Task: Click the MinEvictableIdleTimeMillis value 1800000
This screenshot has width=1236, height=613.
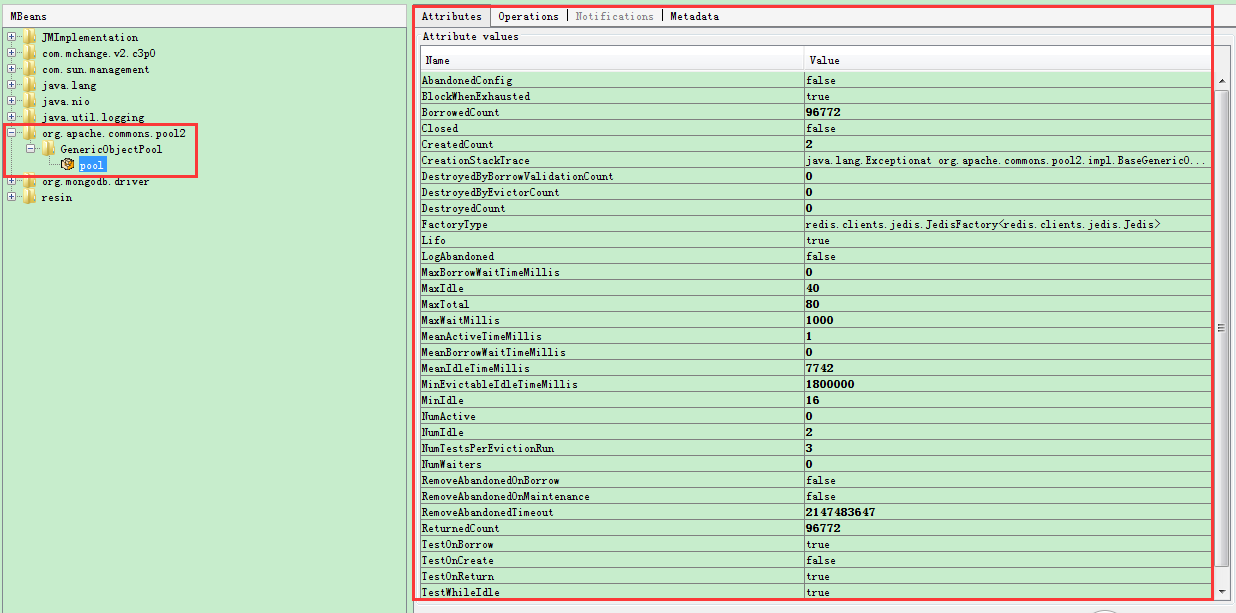Action: 830,384
